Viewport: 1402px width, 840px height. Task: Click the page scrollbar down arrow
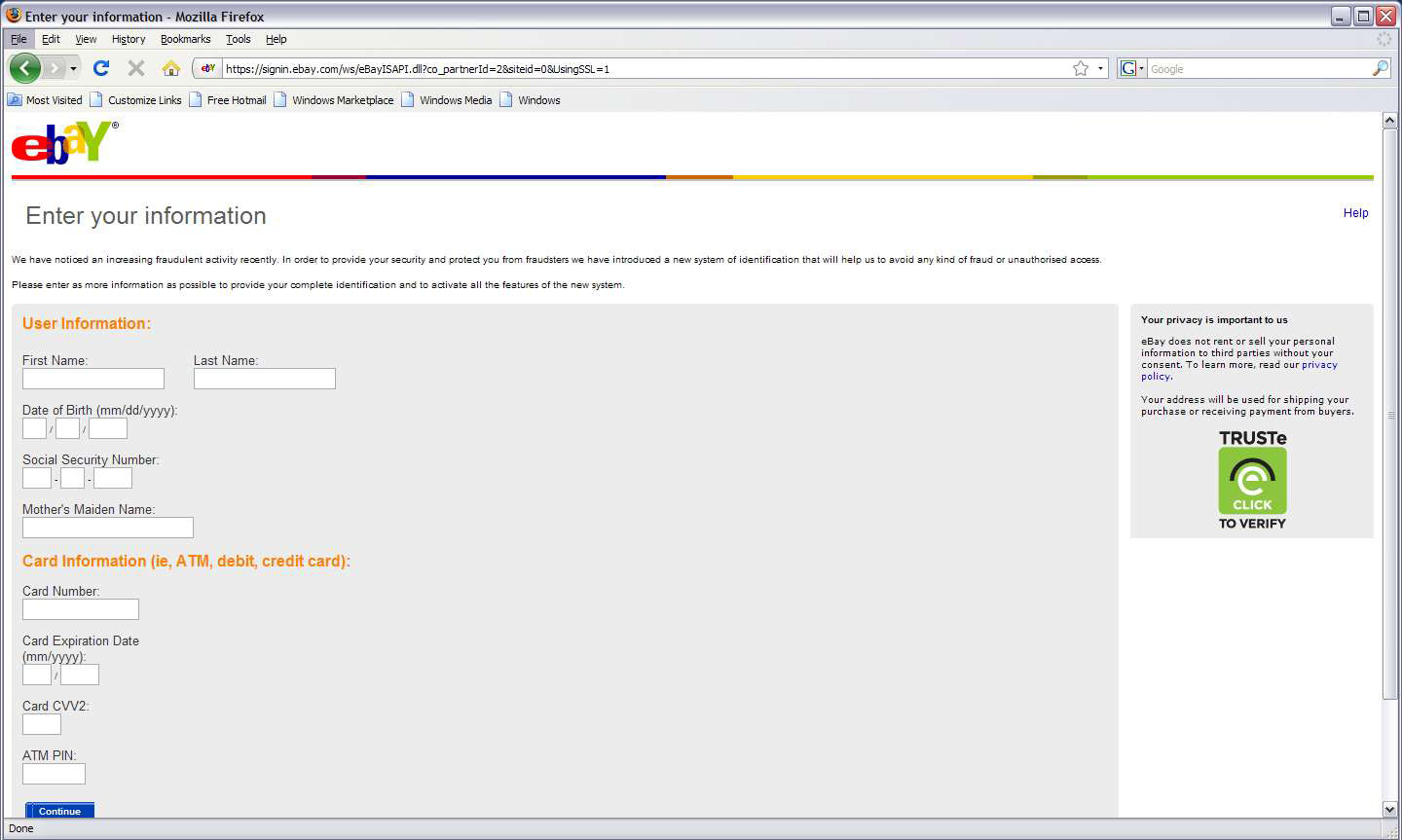1389,810
